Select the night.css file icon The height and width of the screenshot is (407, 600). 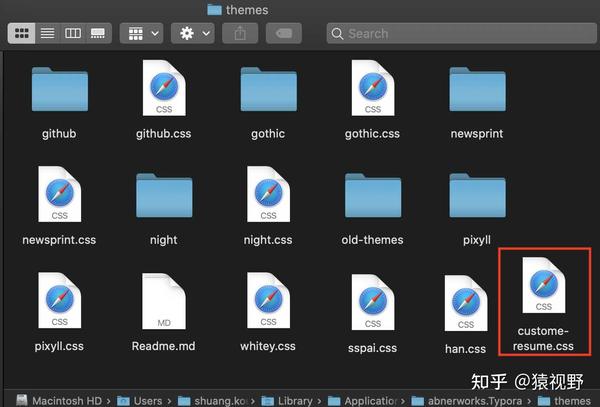click(269, 194)
